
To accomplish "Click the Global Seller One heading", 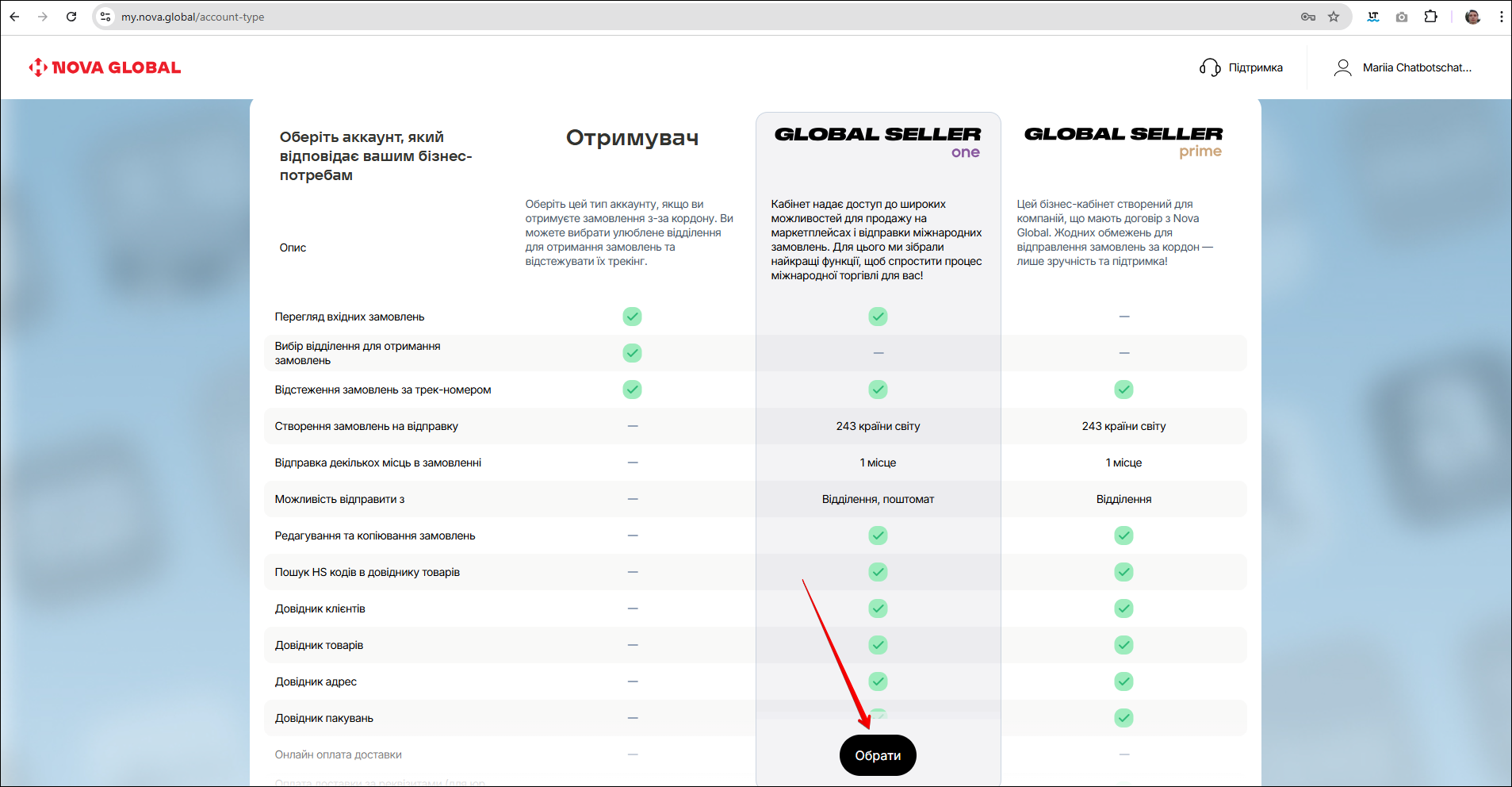I will point(877,141).
